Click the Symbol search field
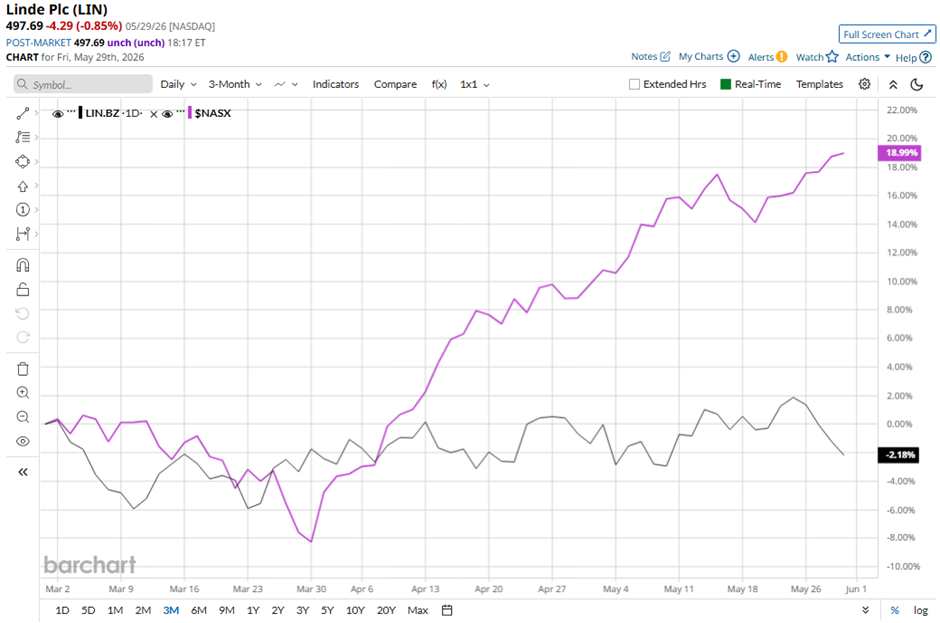 coord(83,85)
